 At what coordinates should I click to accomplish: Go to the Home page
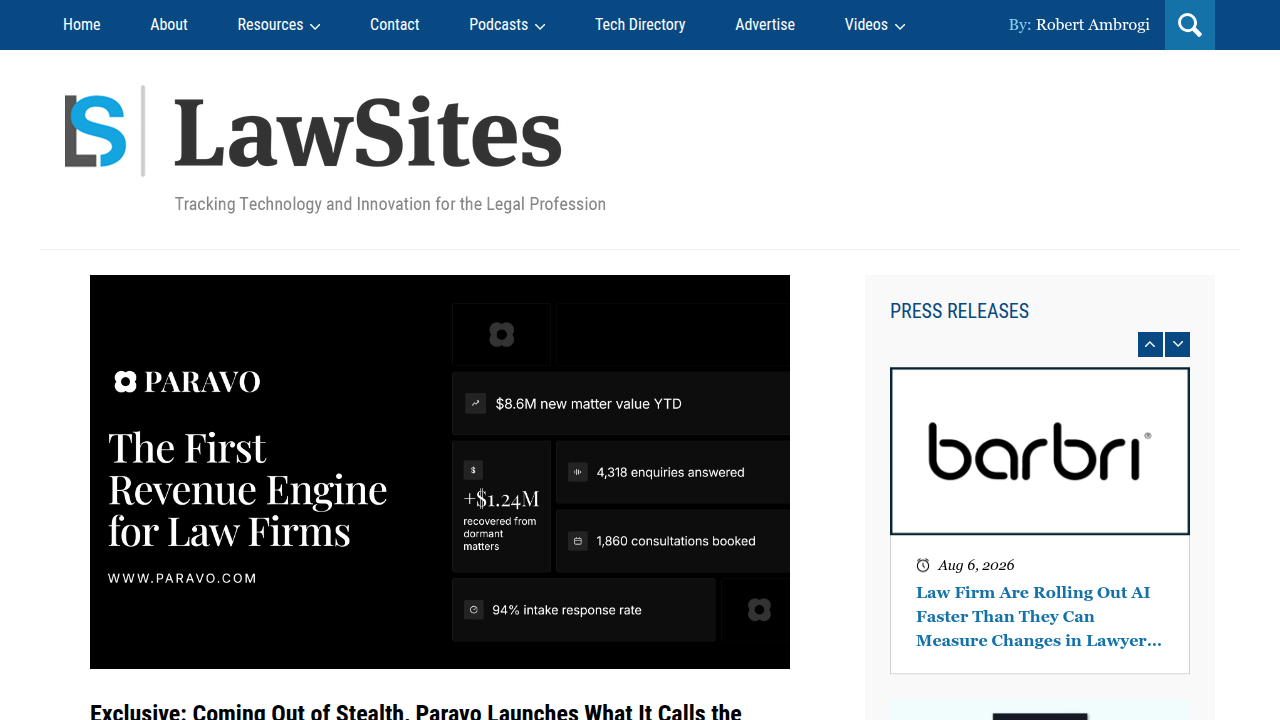click(82, 25)
